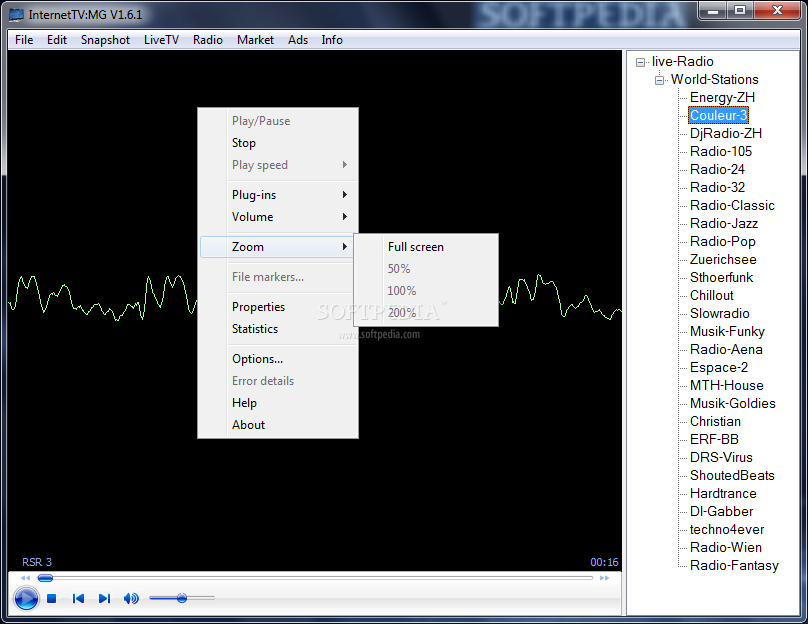Viewport: 808px width, 624px height.
Task: Open Play speed submenu arrow
Action: [345, 165]
